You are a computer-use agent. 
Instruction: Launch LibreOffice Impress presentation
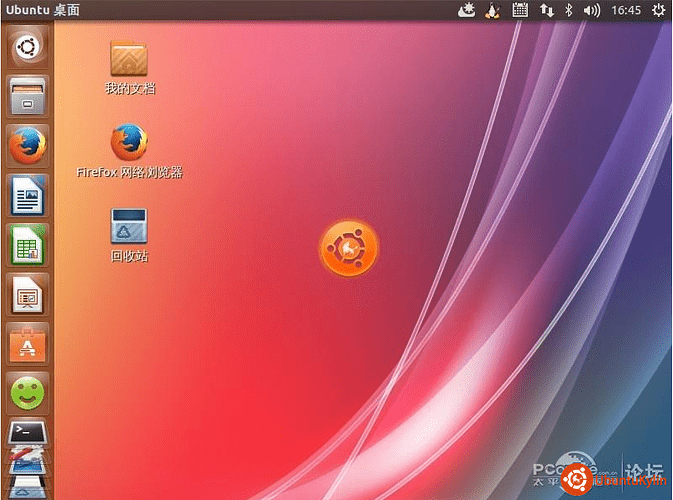[27, 294]
